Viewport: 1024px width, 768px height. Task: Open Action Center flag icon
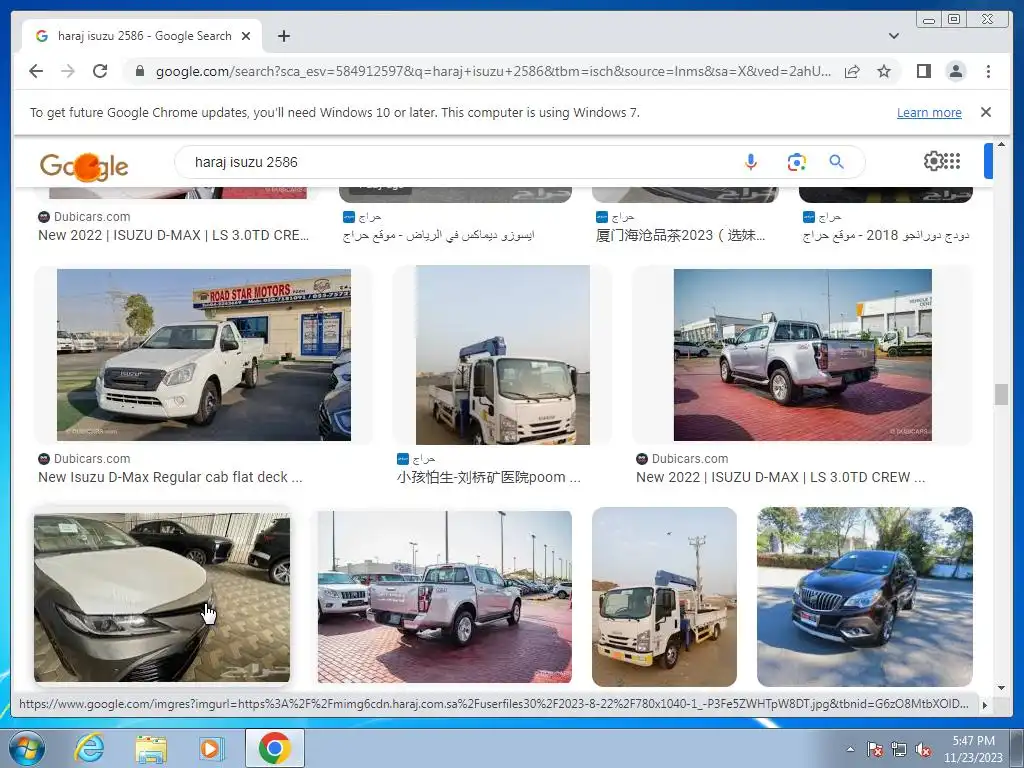875,750
